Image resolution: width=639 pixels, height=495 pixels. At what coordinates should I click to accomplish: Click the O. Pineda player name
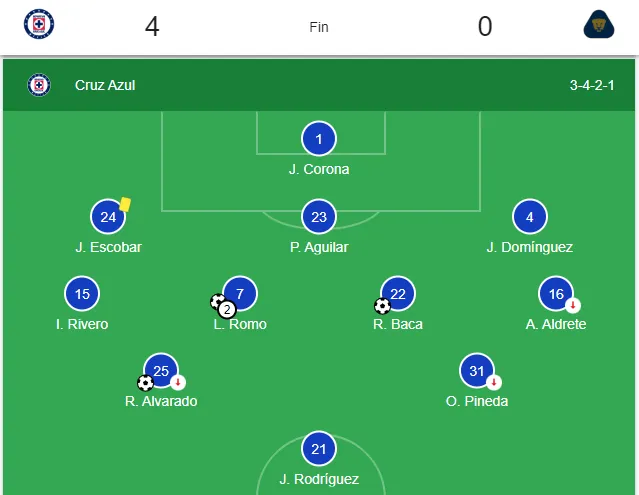[x=477, y=401]
